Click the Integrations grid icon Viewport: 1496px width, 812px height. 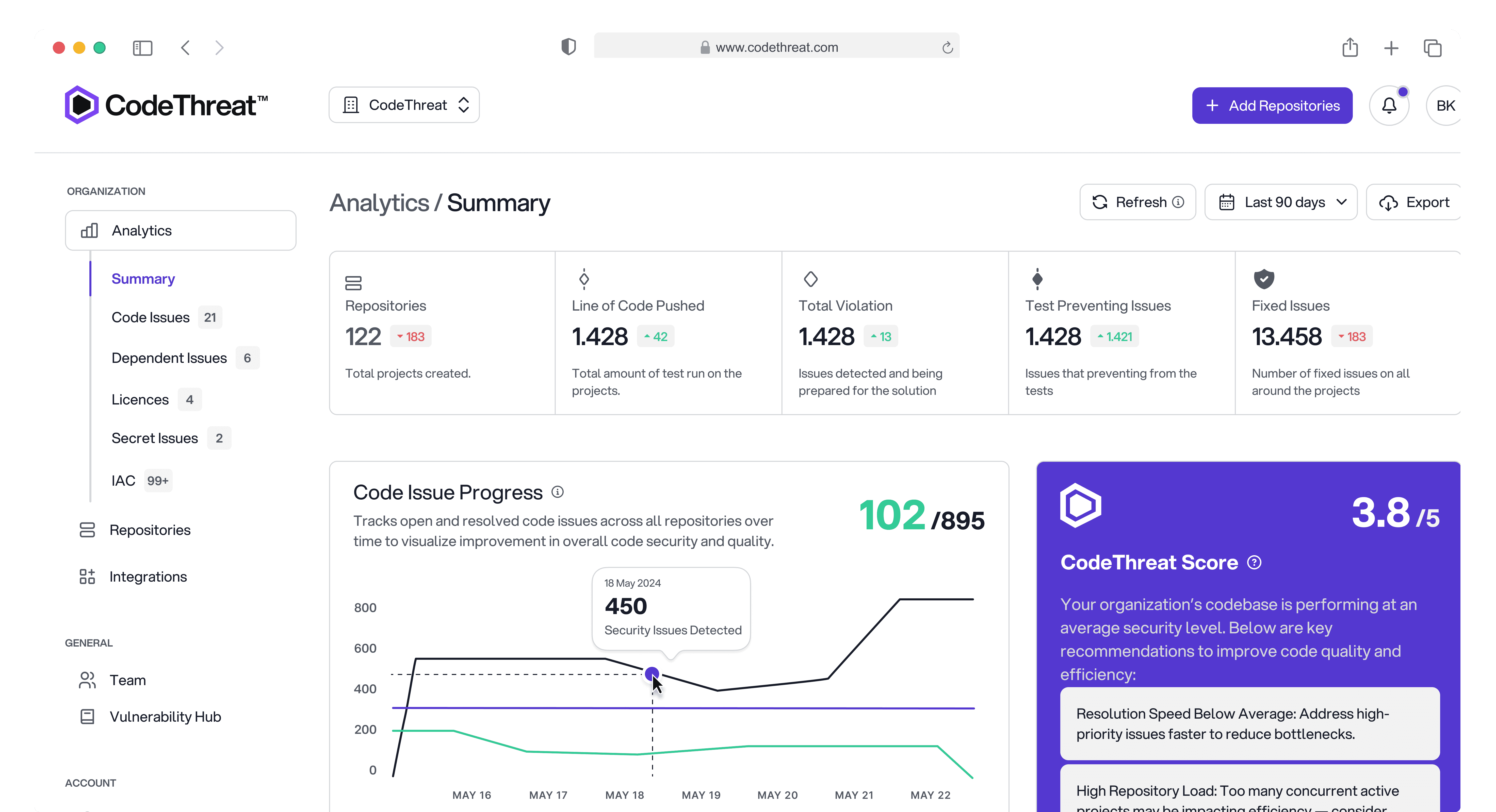(x=87, y=576)
